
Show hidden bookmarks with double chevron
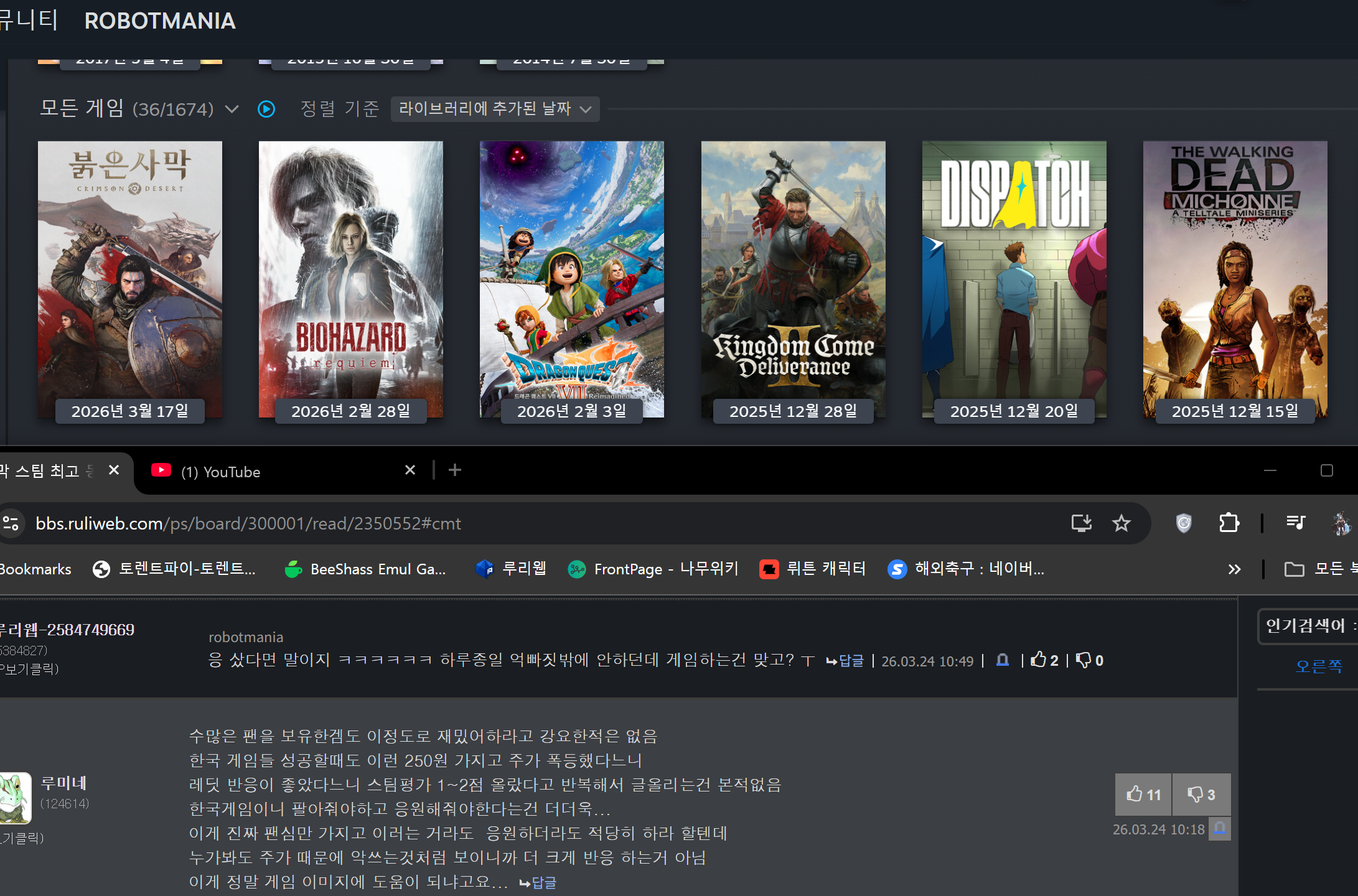tap(1234, 569)
